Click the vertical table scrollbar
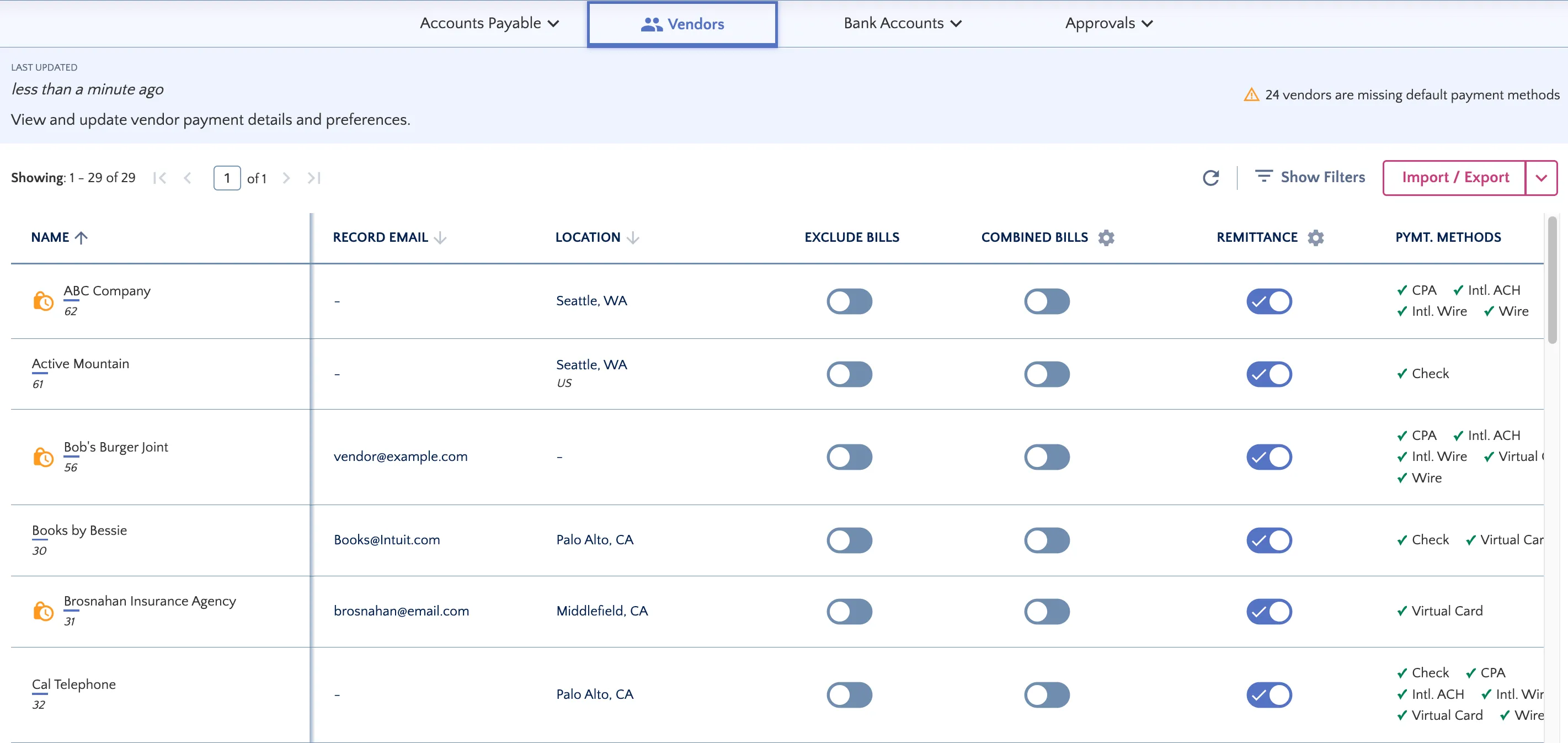 pos(1552,280)
